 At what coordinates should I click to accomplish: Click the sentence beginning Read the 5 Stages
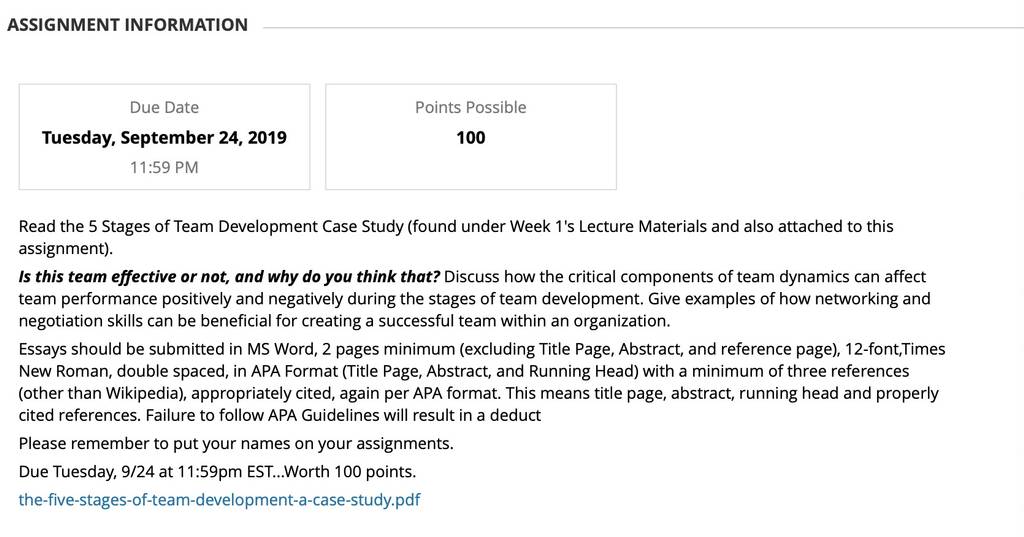456,237
